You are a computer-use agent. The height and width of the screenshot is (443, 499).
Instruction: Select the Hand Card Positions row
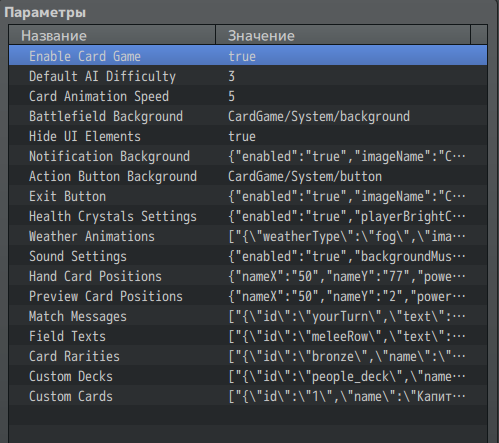248,275
